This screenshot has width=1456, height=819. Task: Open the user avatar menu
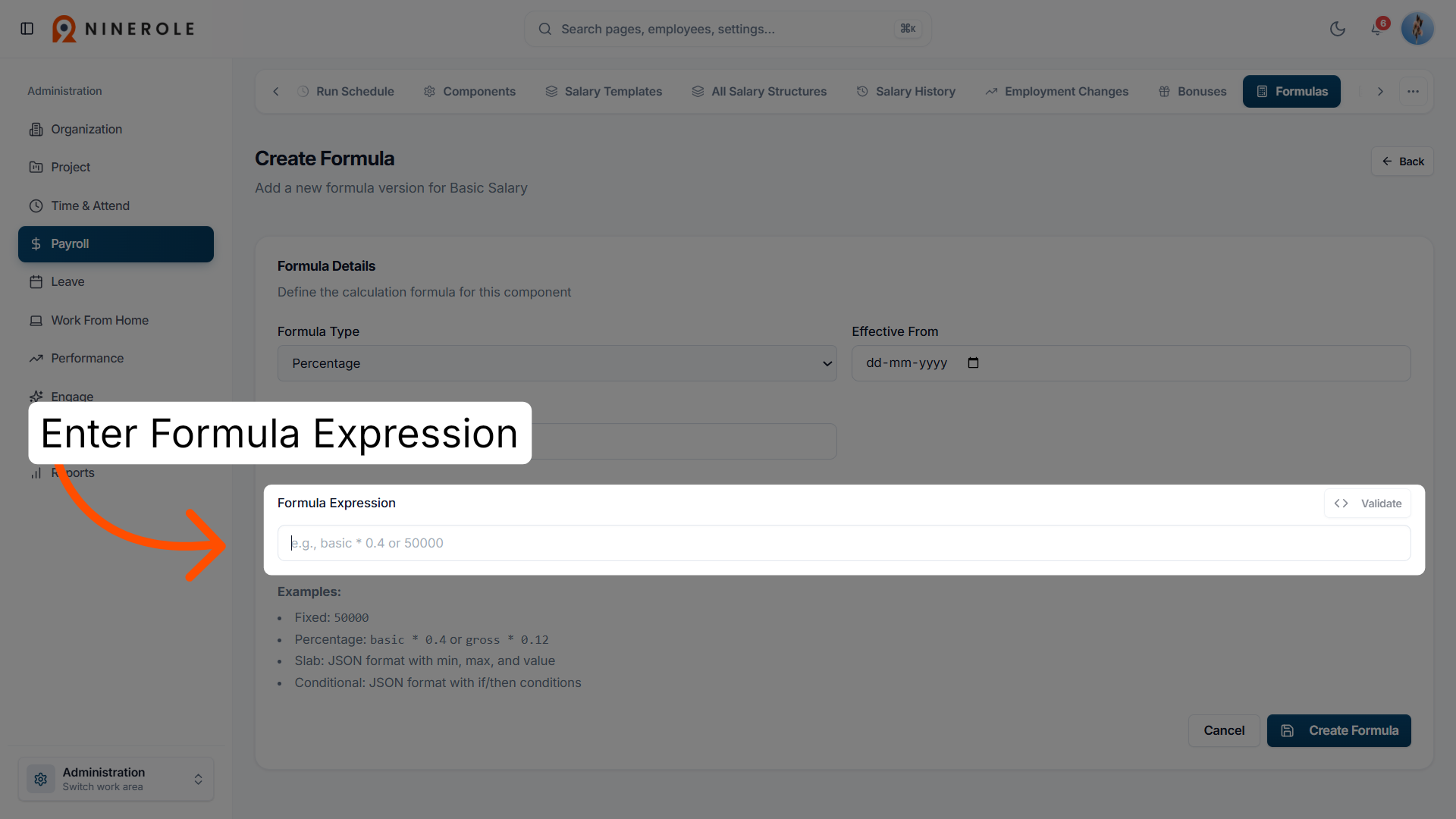[x=1417, y=29]
